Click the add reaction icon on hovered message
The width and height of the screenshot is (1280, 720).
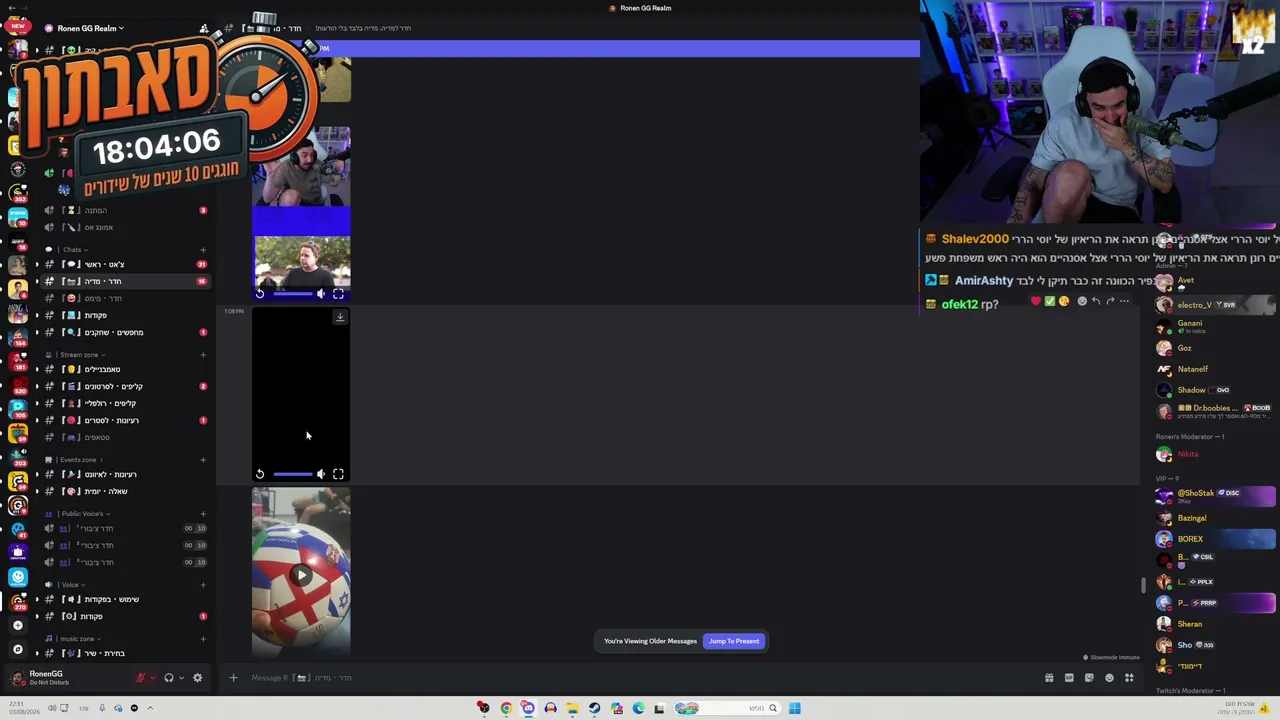[x=1082, y=301]
